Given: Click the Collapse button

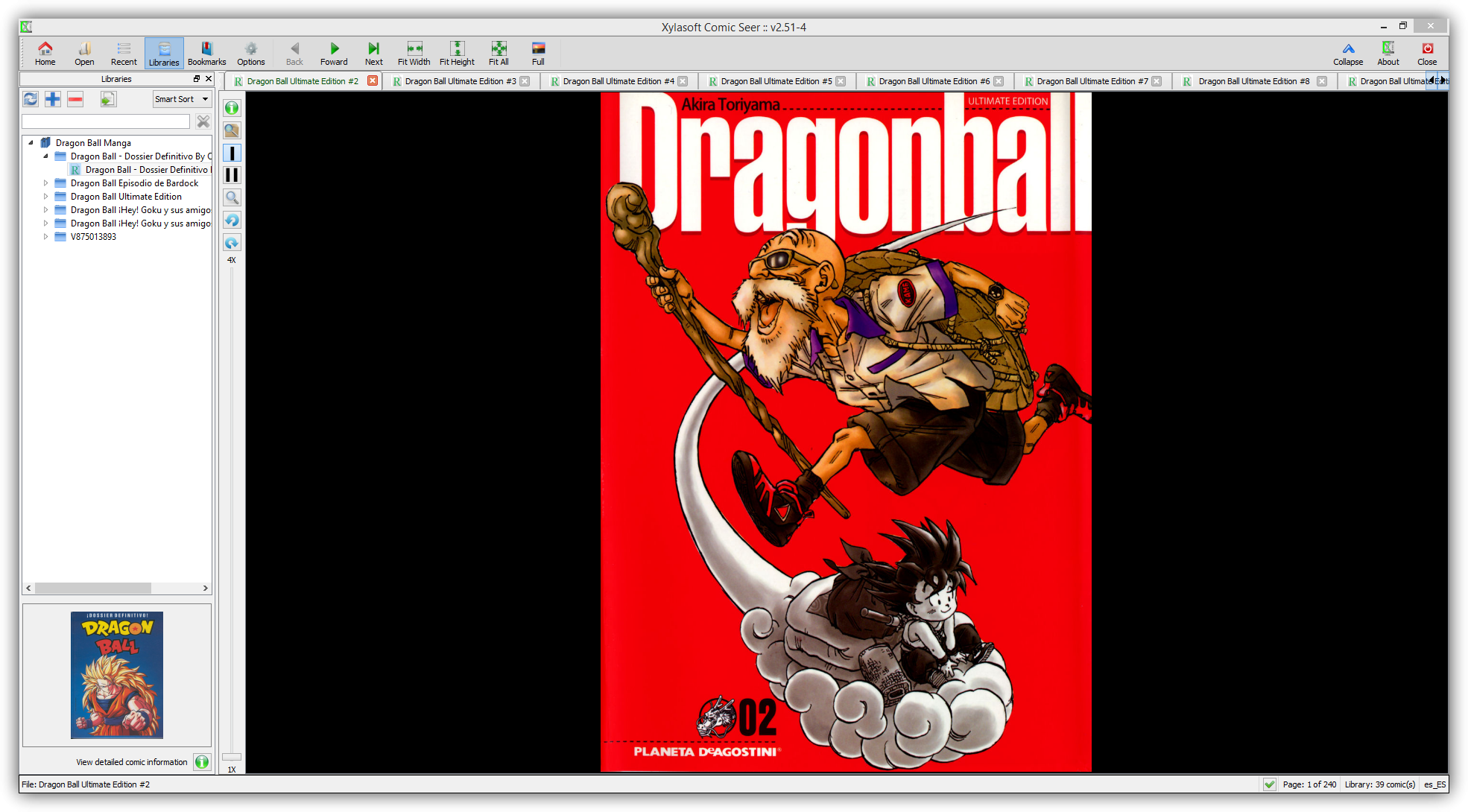Looking at the screenshot, I should [1347, 53].
